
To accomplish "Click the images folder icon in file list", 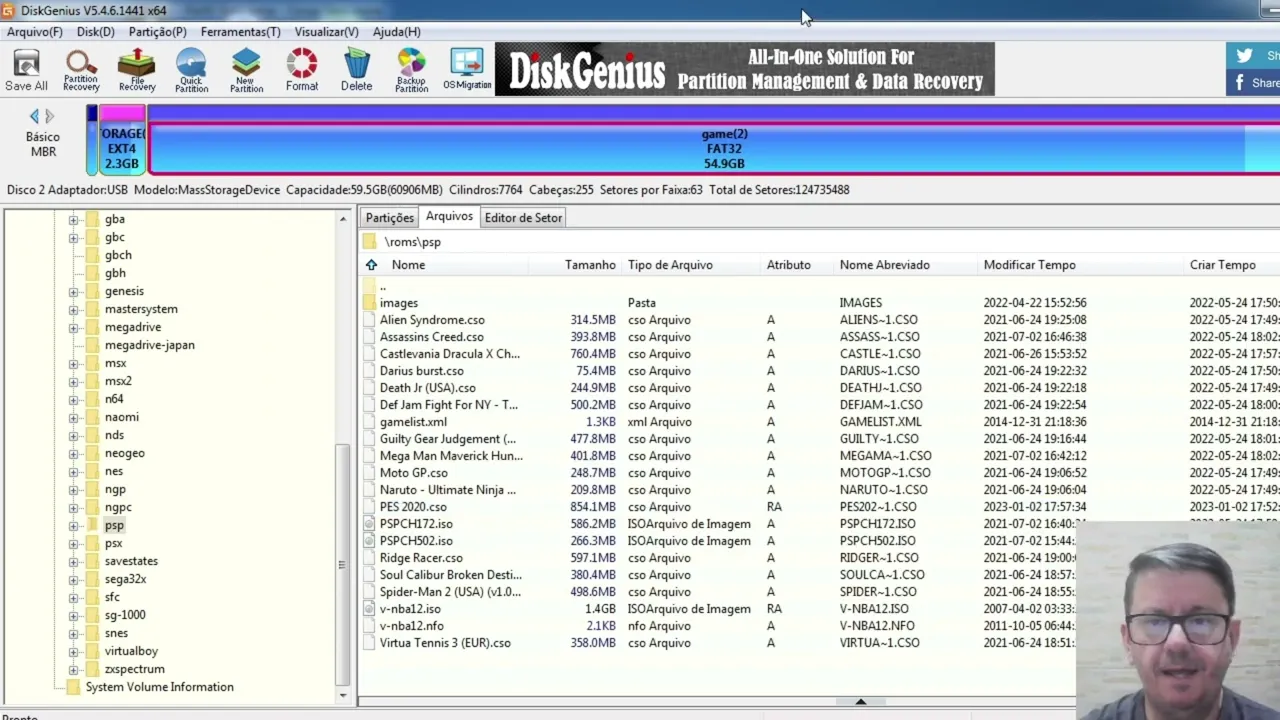I will tap(369, 303).
